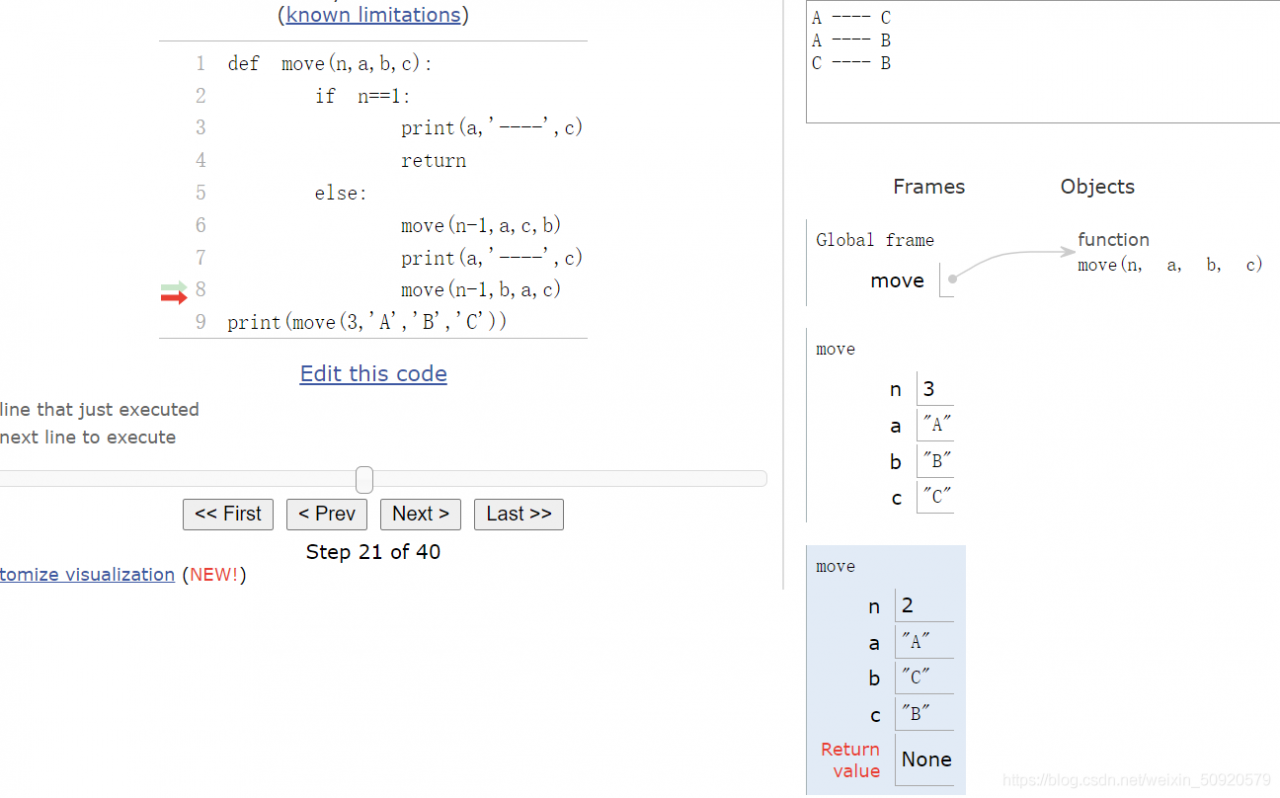Click the Edit this code link
The image size is (1280, 798).
373,374
